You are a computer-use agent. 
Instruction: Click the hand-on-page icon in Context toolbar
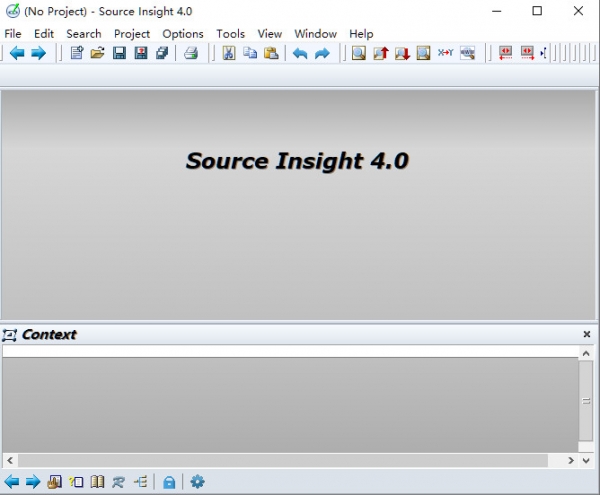point(54,482)
